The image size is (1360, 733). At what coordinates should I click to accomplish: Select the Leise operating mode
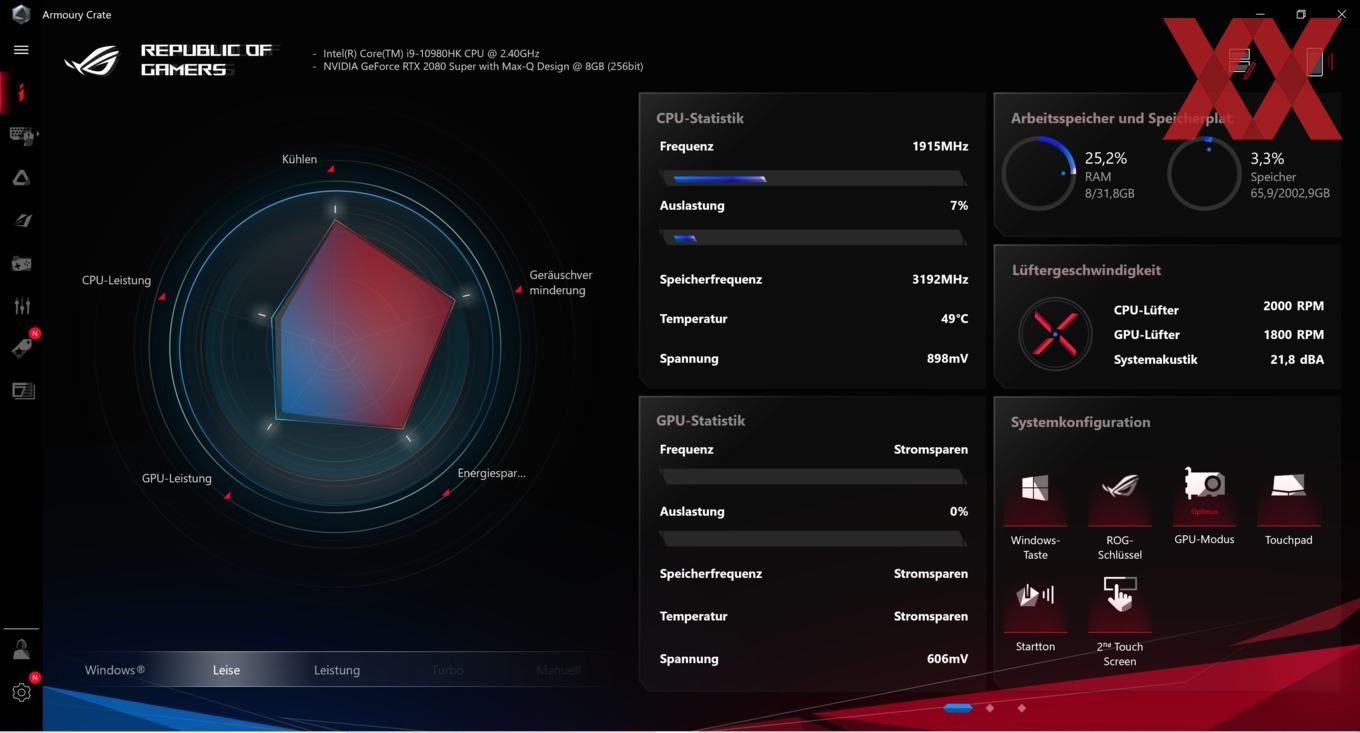[x=226, y=670]
